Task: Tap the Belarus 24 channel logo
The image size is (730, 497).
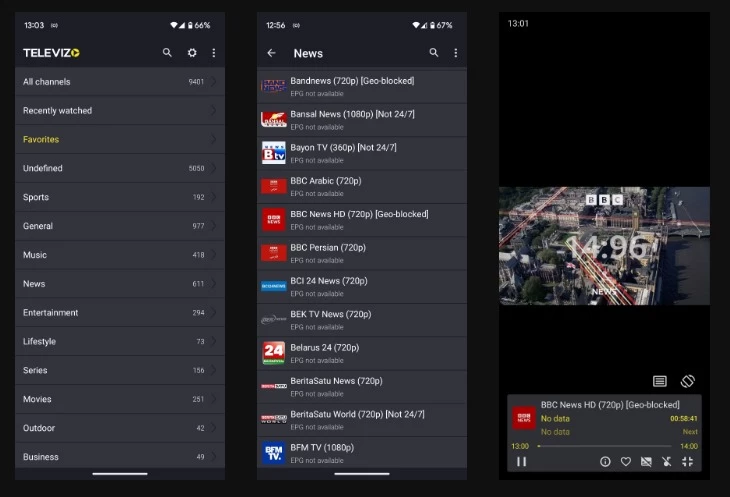Action: tap(273, 353)
